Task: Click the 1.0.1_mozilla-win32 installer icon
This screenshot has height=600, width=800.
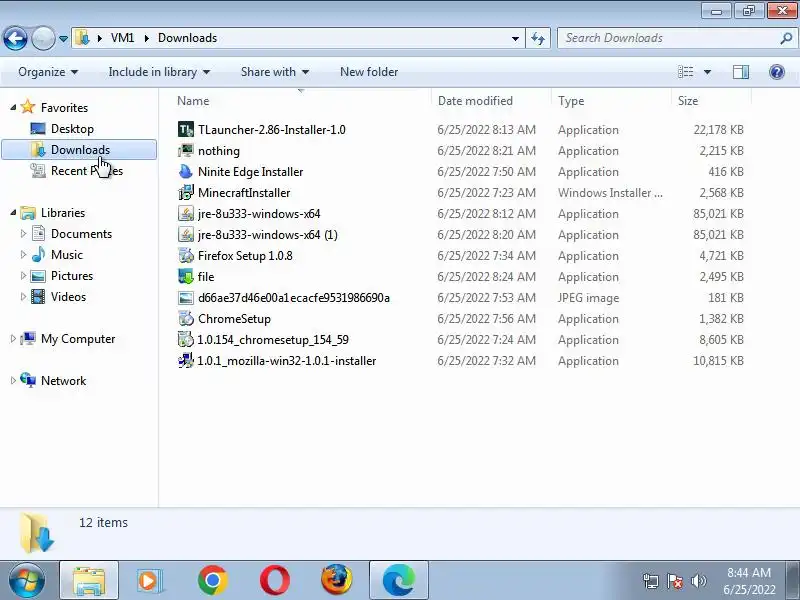Action: coord(186,361)
